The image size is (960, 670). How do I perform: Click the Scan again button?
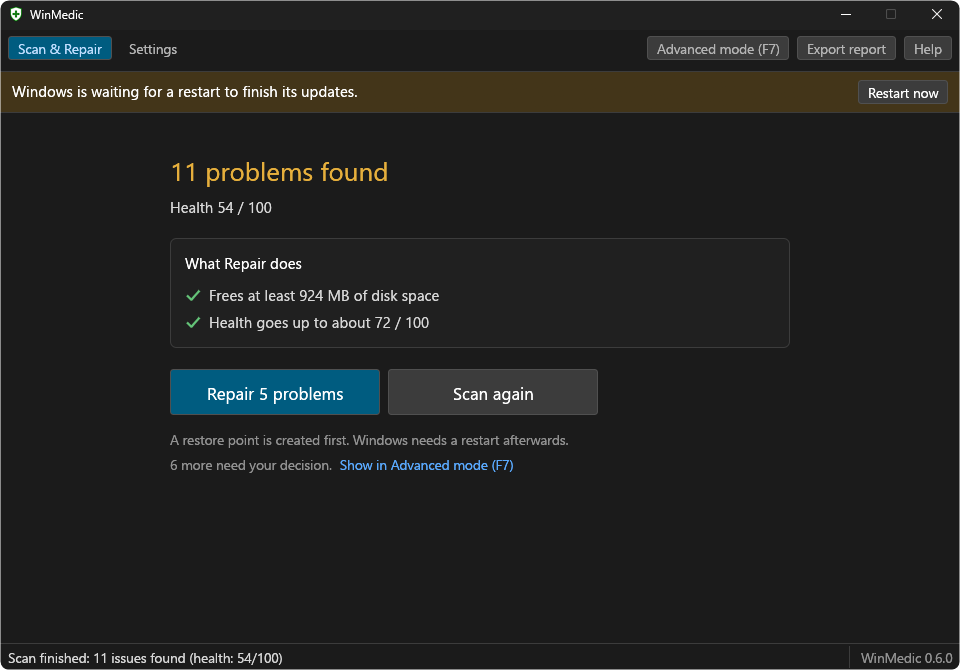(493, 392)
